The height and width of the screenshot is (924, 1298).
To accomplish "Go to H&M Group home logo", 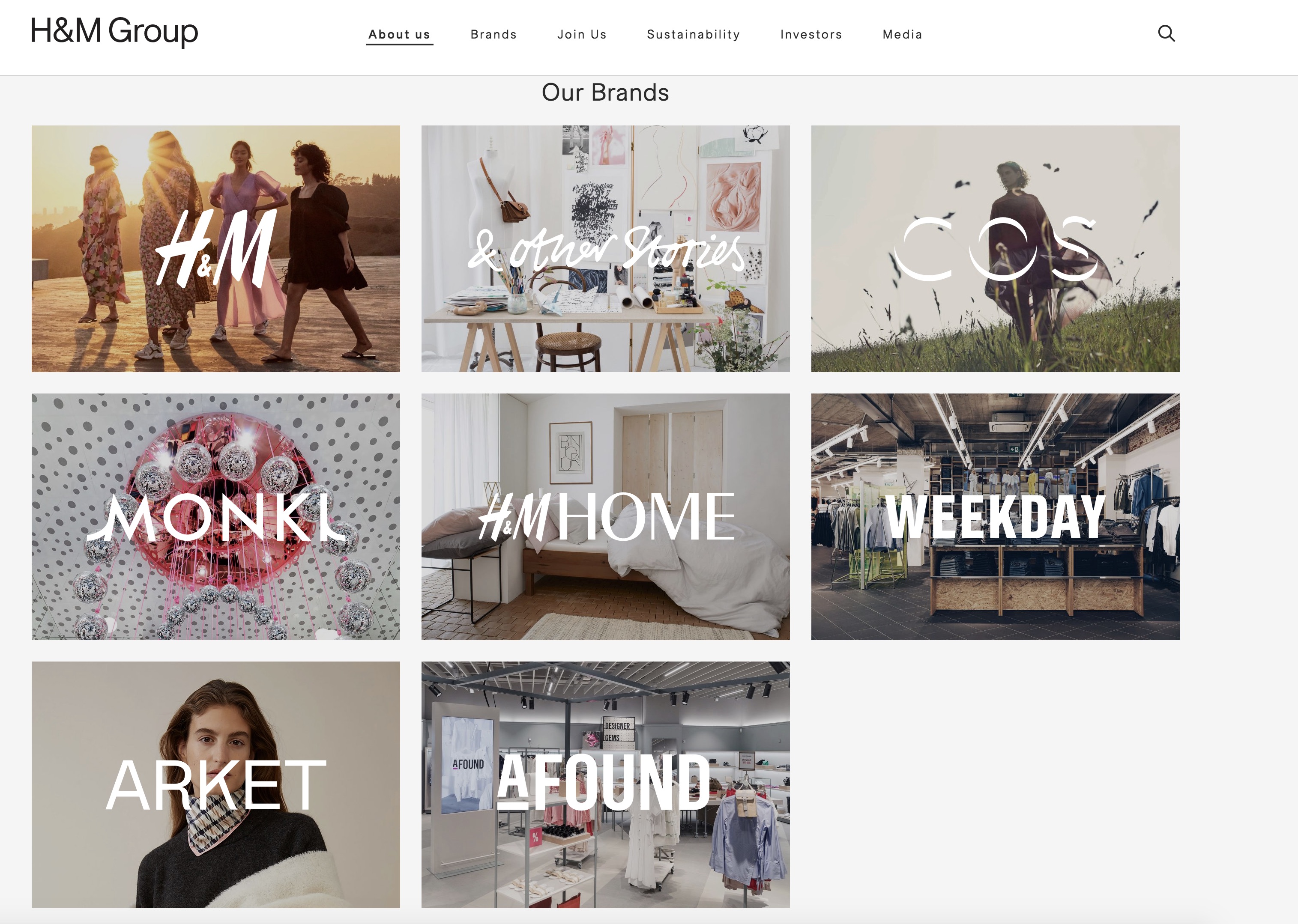I will [114, 31].
